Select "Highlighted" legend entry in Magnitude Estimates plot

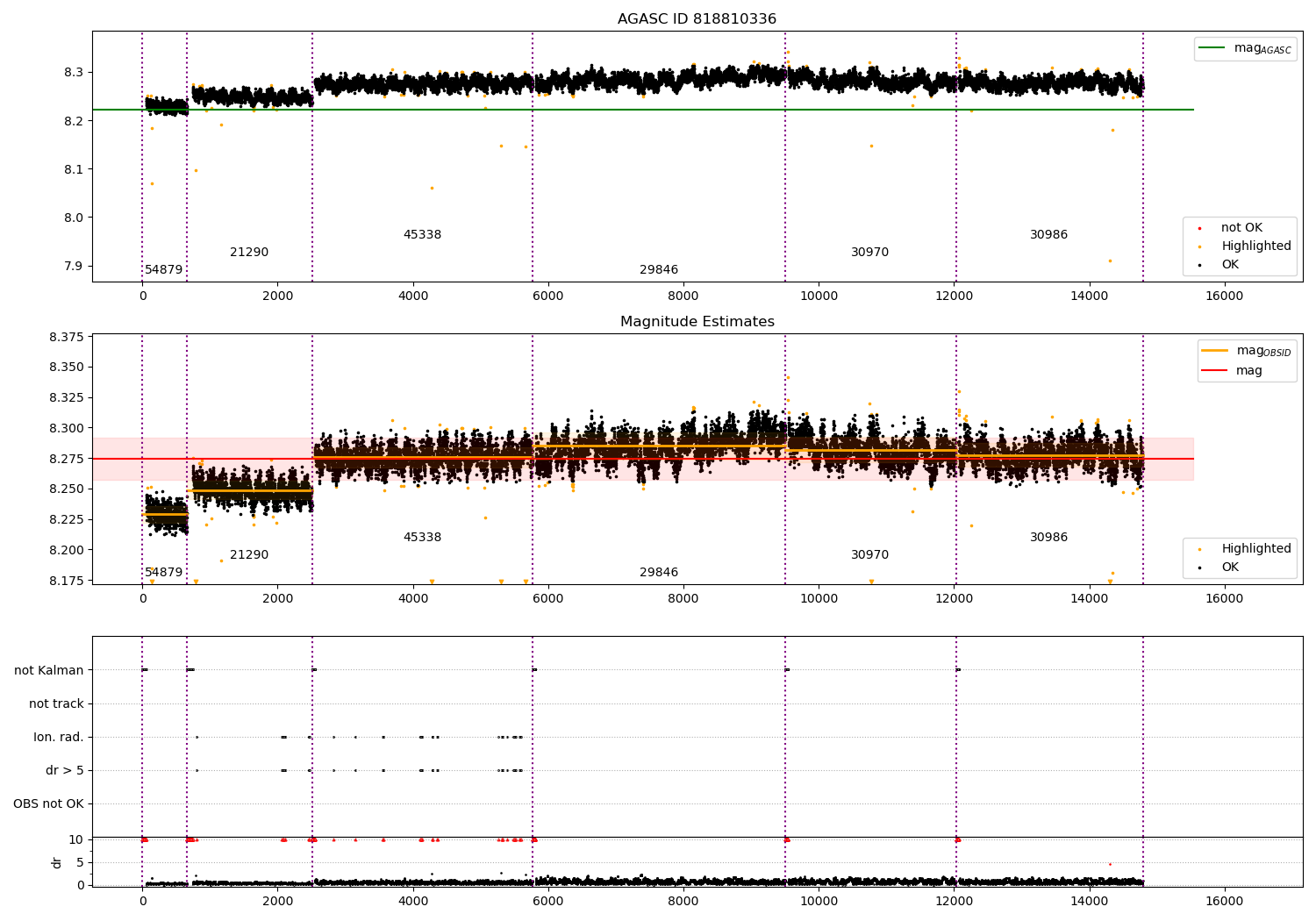click(1256, 549)
